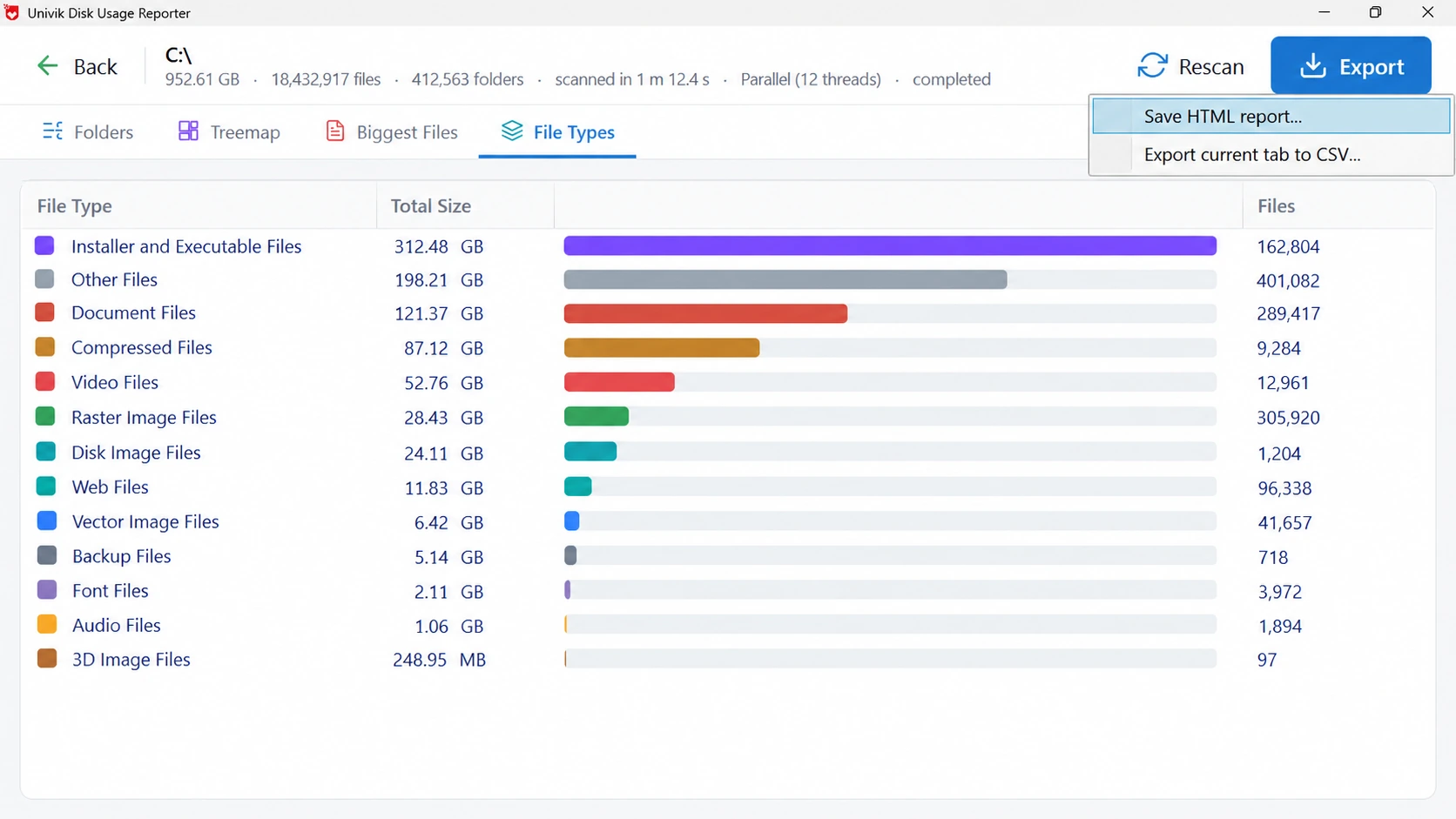1456x819 pixels.
Task: Select Installer and Executable Files row name
Action: click(186, 246)
